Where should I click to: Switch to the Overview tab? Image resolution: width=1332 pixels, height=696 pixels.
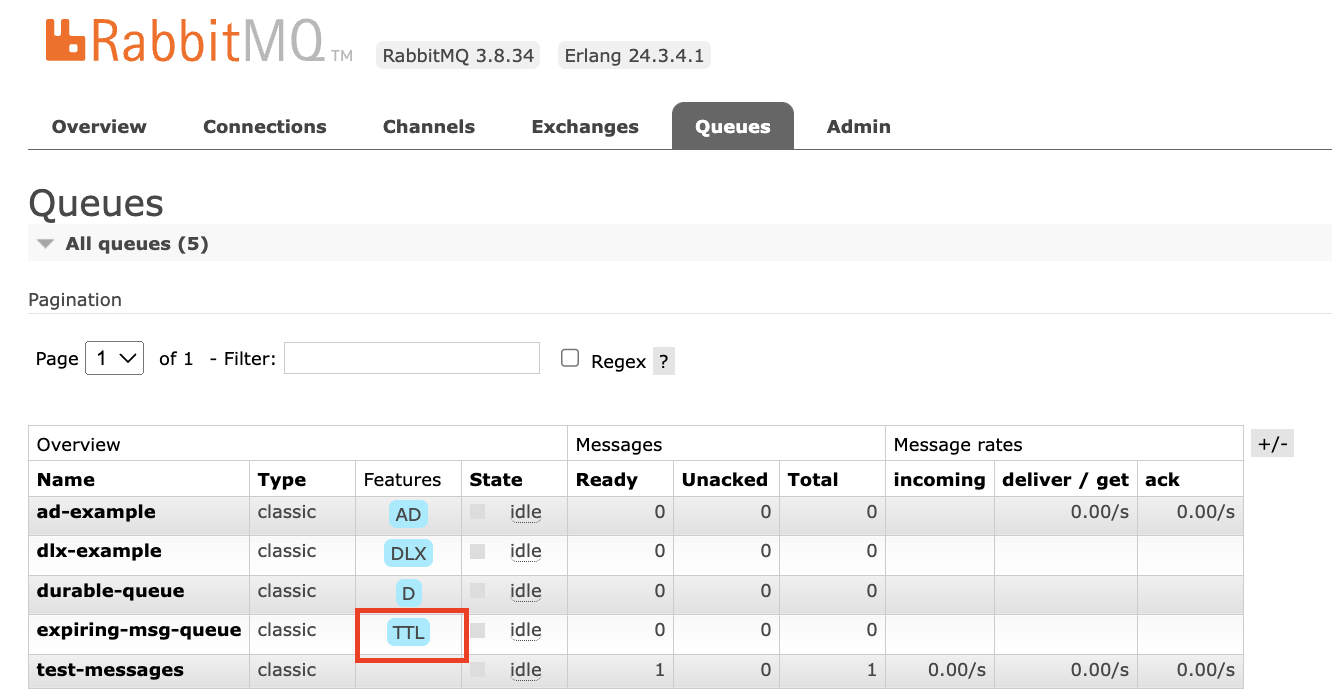pos(99,127)
